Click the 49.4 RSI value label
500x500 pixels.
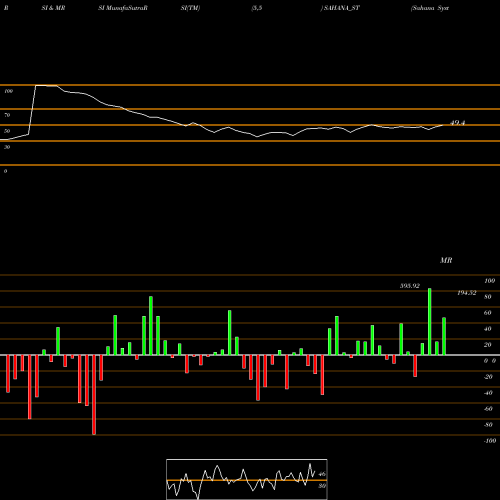[x=457, y=123]
